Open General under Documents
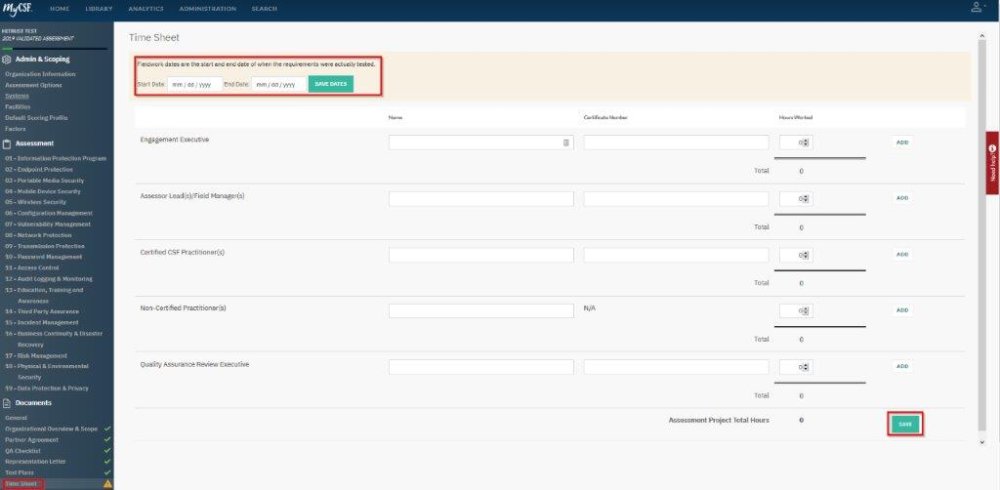The height and width of the screenshot is (490, 1000). click(16, 418)
